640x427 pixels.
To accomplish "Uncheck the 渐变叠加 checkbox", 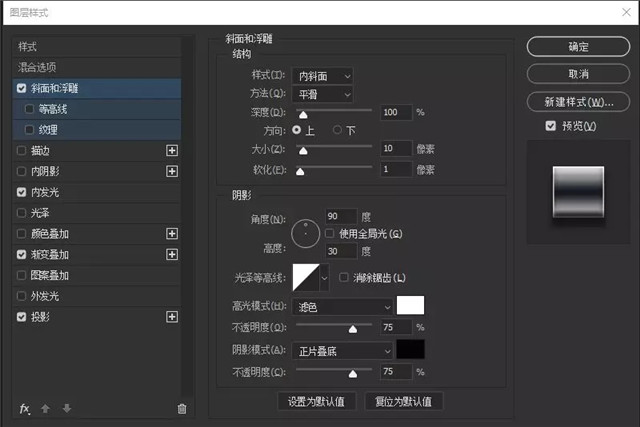I will (22, 255).
